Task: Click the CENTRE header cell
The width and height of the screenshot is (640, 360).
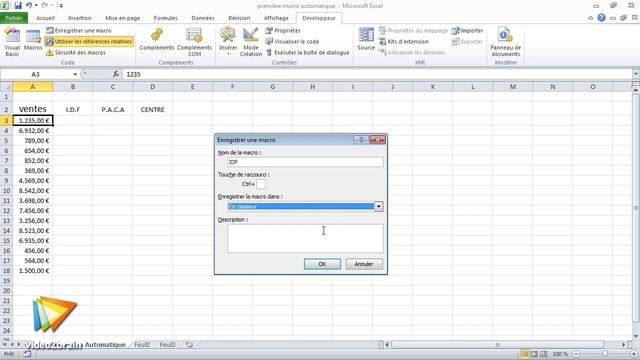Action: [x=153, y=109]
